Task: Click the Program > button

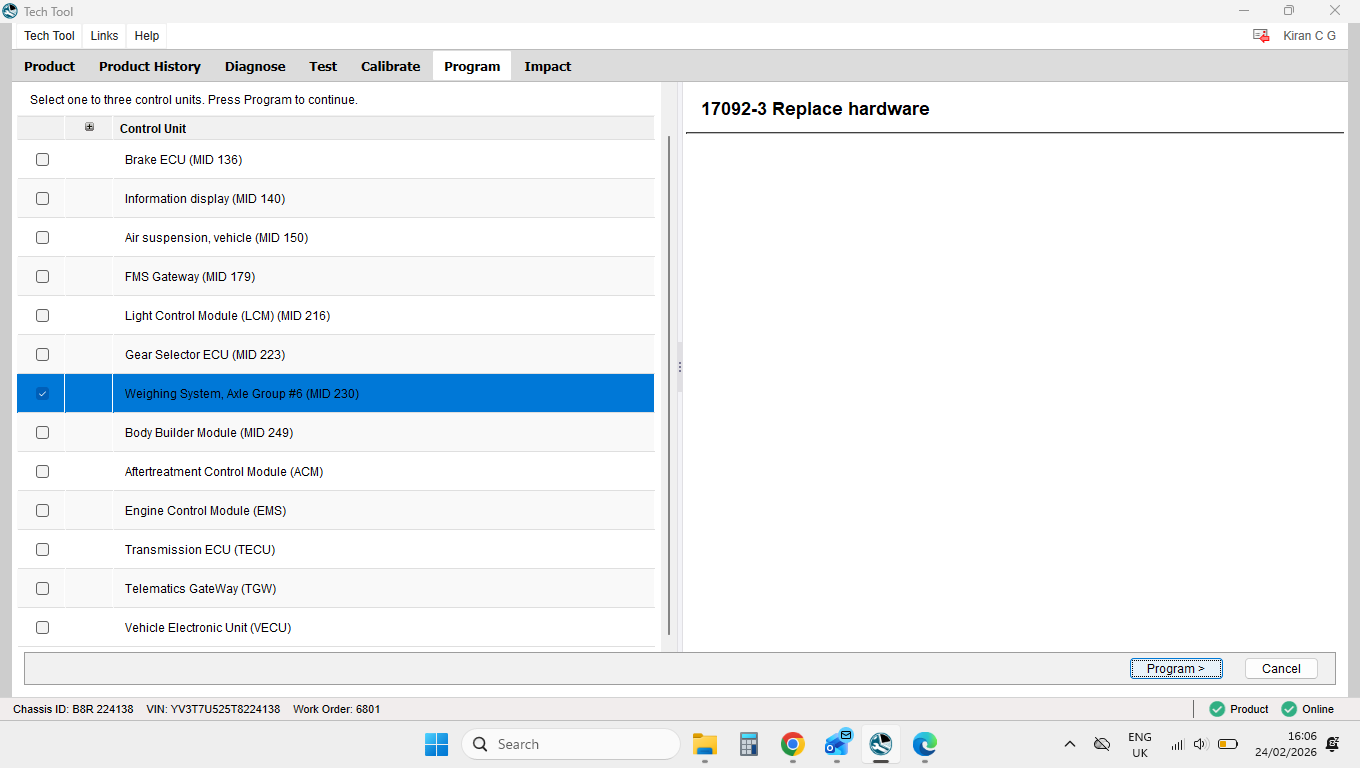Action: pyautogui.click(x=1176, y=669)
